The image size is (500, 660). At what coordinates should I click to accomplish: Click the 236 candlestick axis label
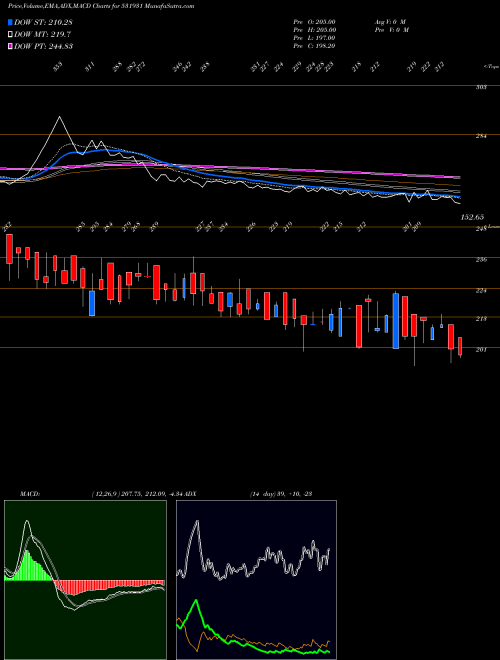pos(482,260)
